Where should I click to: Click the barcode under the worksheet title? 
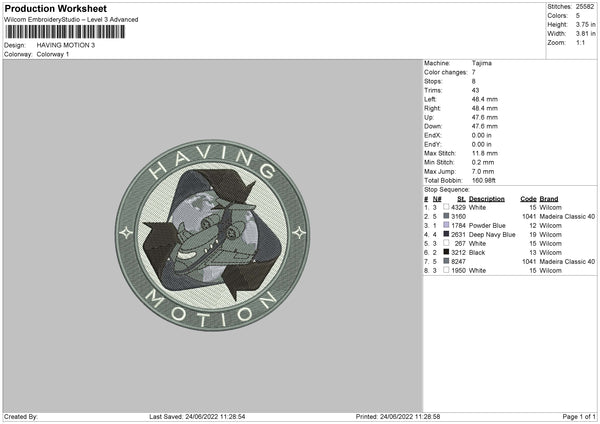pyautogui.click(x=65, y=32)
